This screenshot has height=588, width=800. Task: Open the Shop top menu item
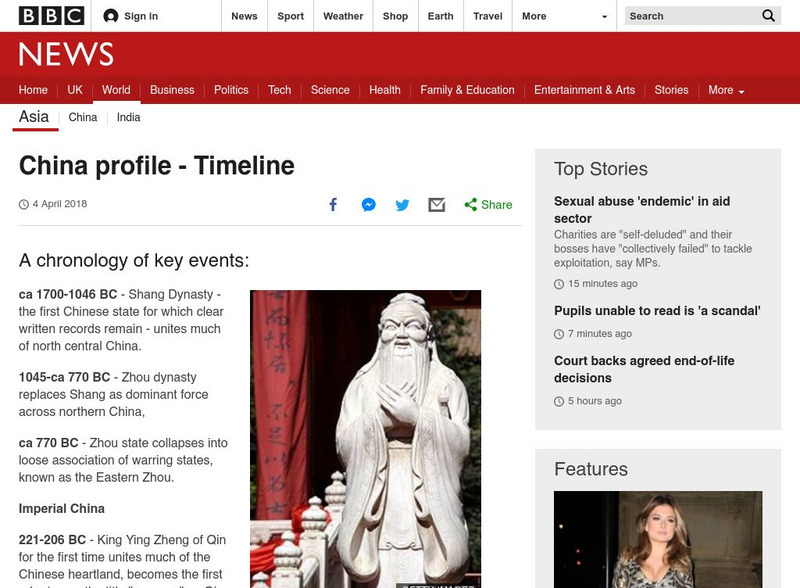click(x=395, y=16)
